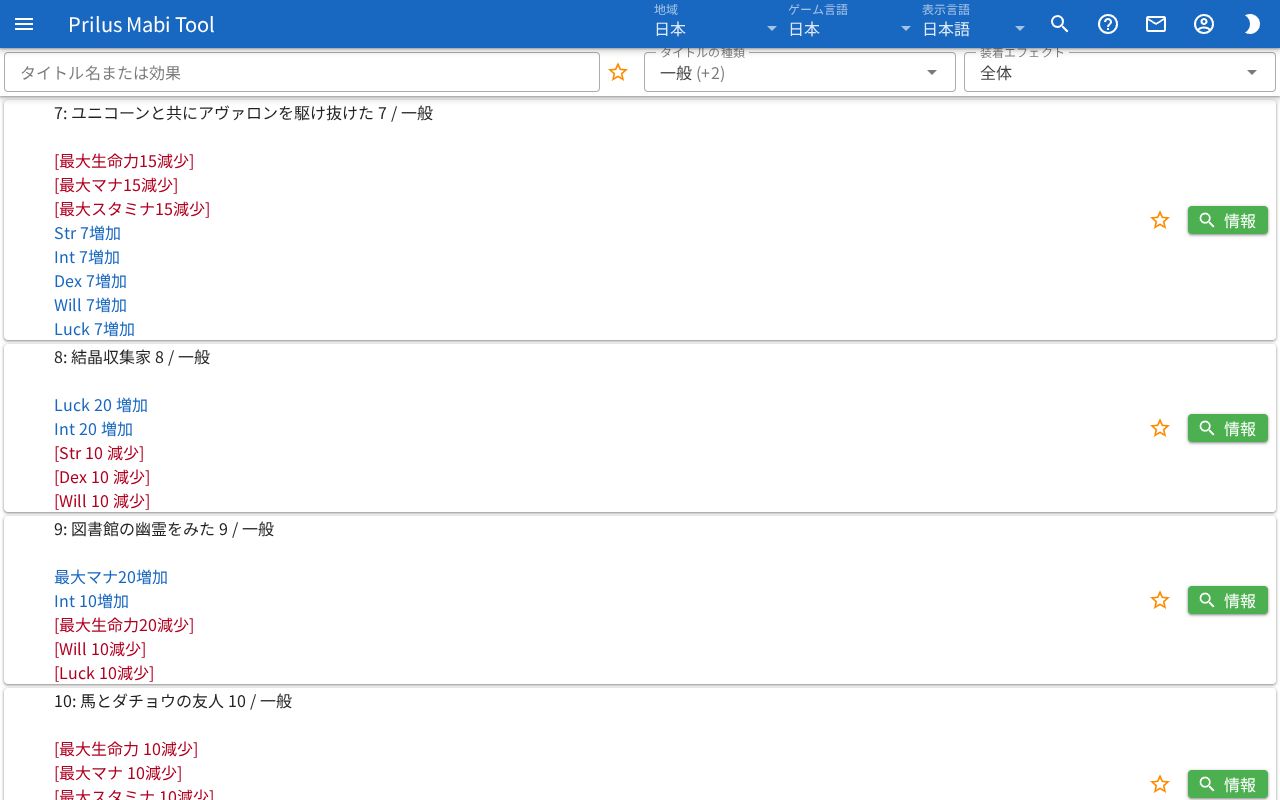Image resolution: width=1280 pixels, height=800 pixels.
Task: Select the 10: 馬とダチョウの友人 heading
Action: coord(173,701)
